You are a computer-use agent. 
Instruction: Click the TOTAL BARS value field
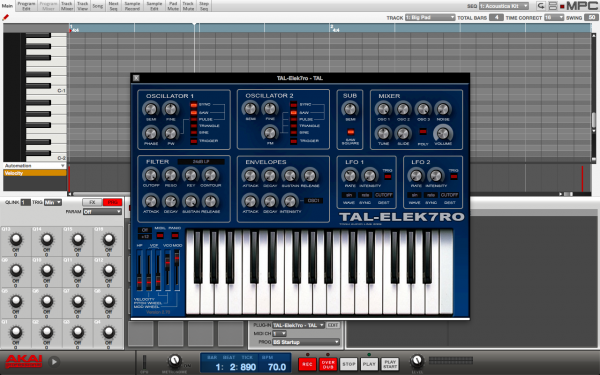[496, 18]
